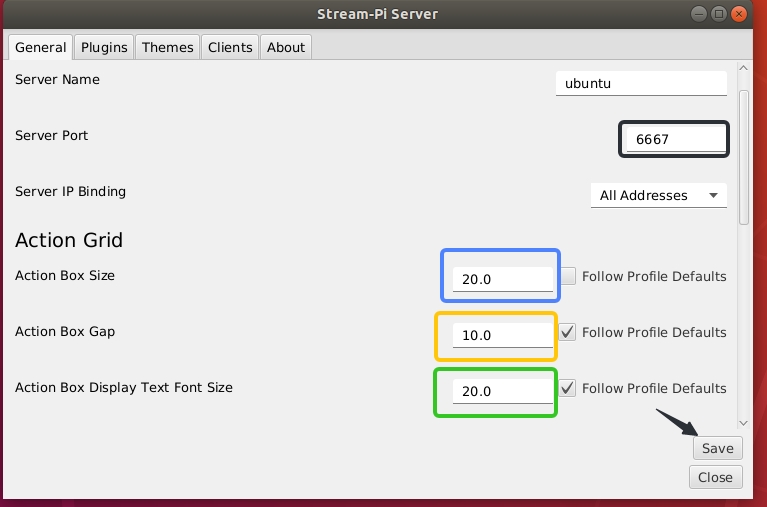
Task: Click the Close button at bottom
Action: coord(716,477)
